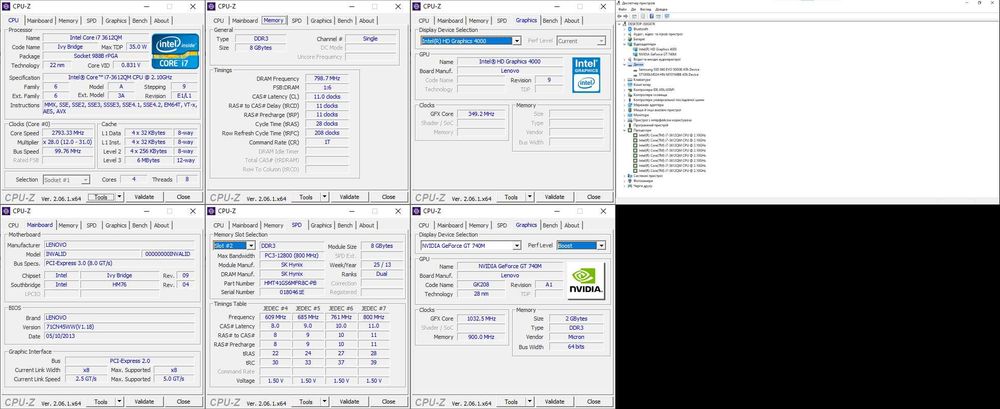The width and height of the screenshot is (1000, 409).
Task: Collapse the disk drives node above Samsung SSD
Action: pyautogui.click(x=624, y=64)
